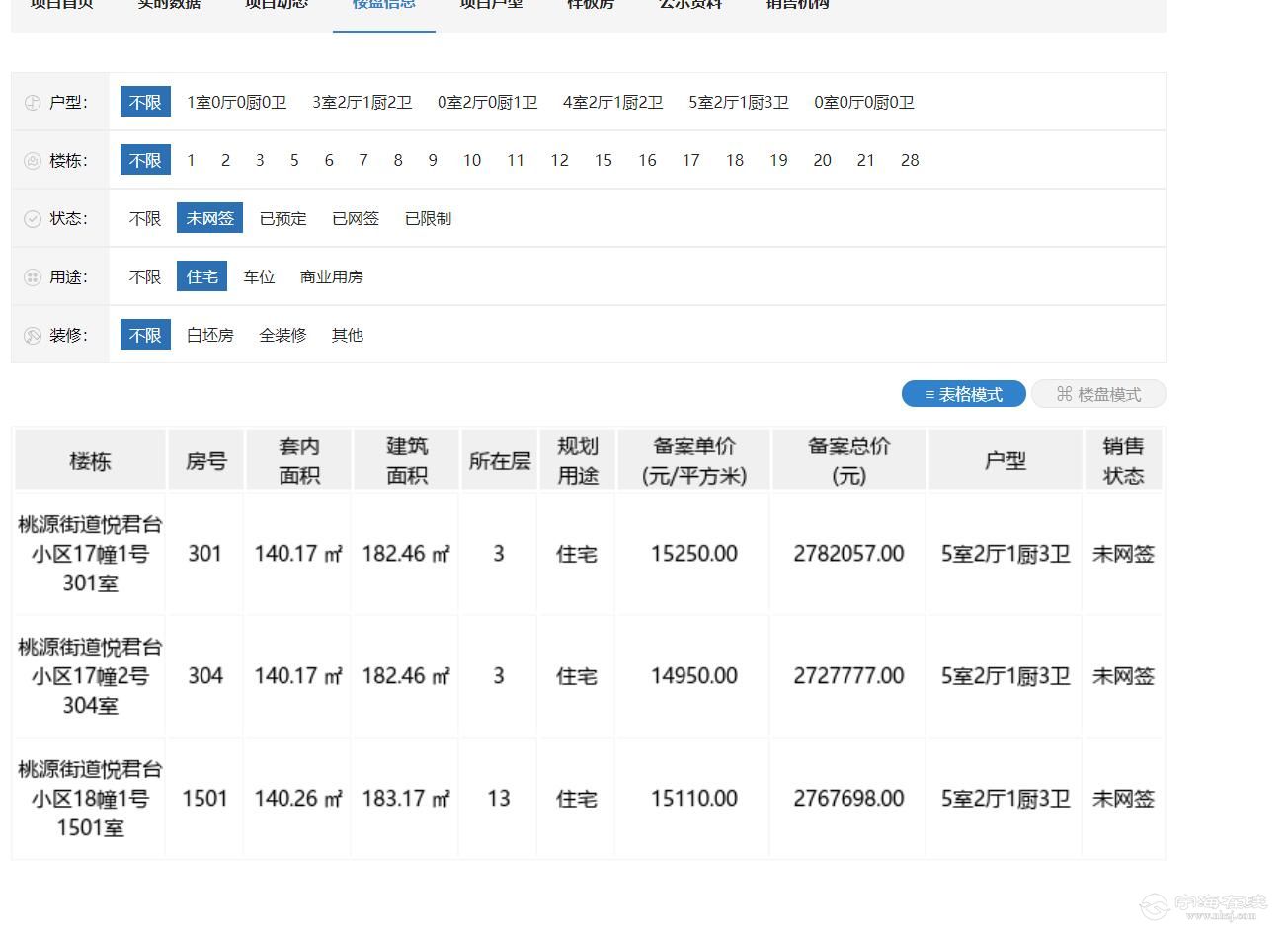The width and height of the screenshot is (1288, 935).
Task: Choose building 12 in 楼栋 filter
Action: click(x=559, y=160)
